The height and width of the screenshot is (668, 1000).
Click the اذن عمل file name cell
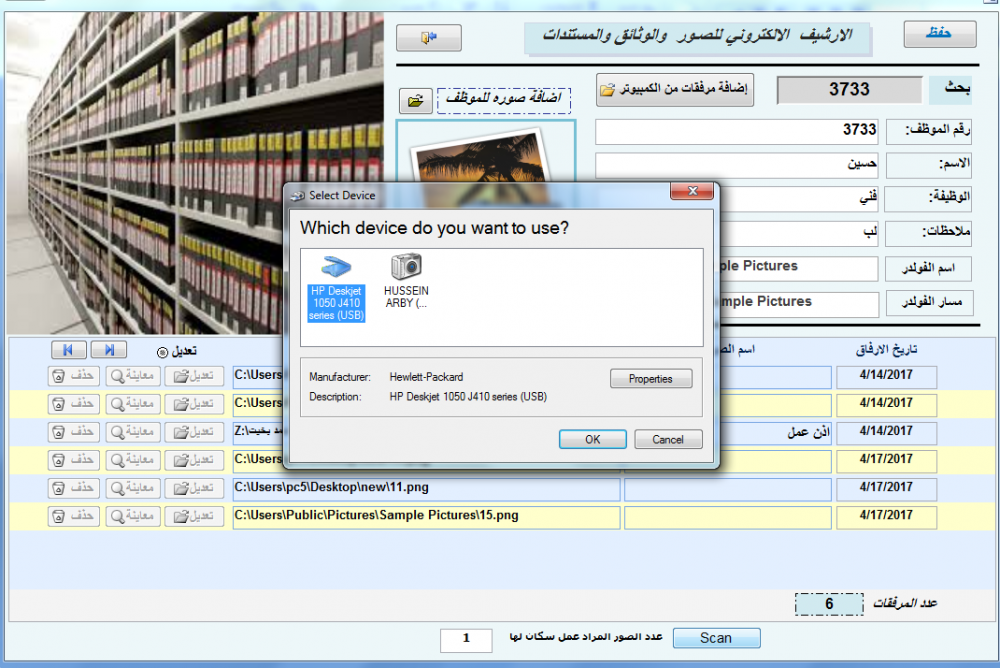(776, 433)
